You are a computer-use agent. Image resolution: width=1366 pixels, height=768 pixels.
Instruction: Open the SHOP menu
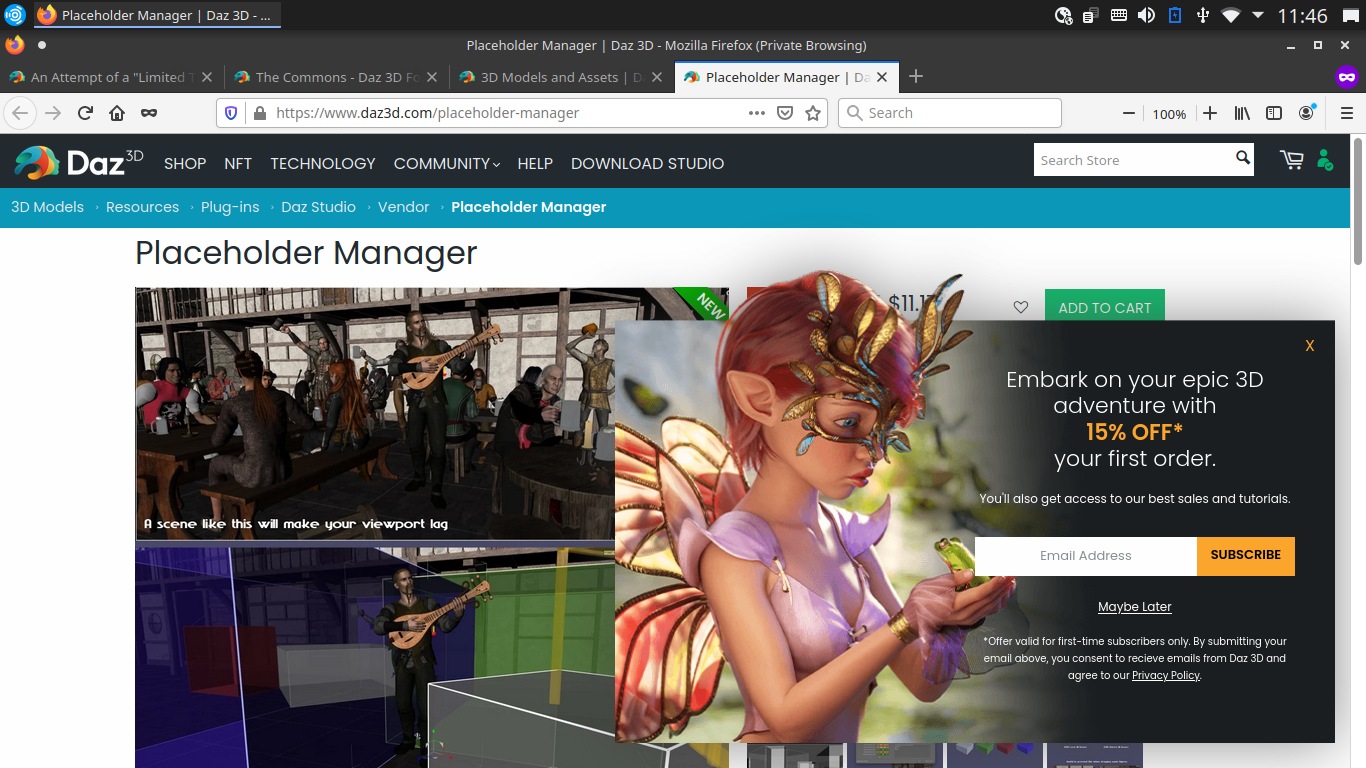point(185,163)
